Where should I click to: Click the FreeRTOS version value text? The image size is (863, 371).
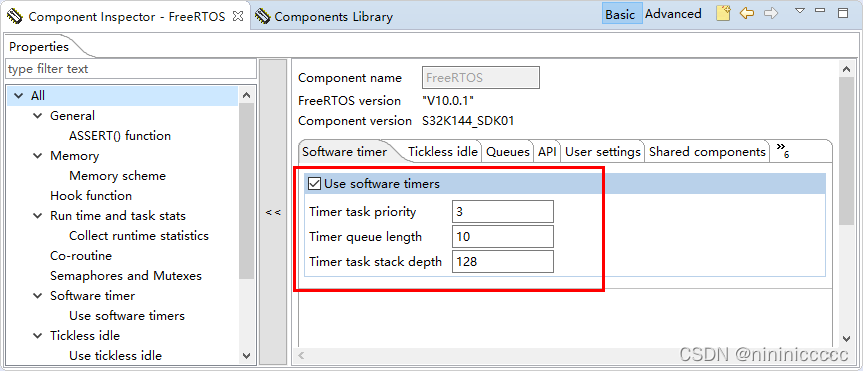(x=447, y=101)
